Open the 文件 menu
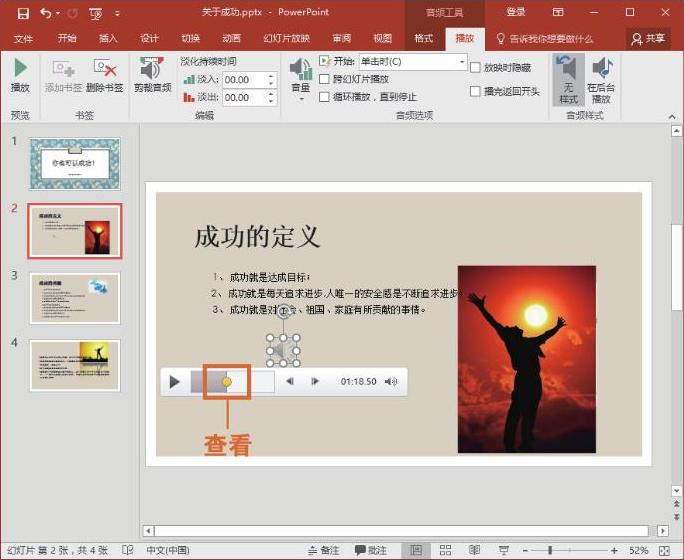 pos(23,39)
